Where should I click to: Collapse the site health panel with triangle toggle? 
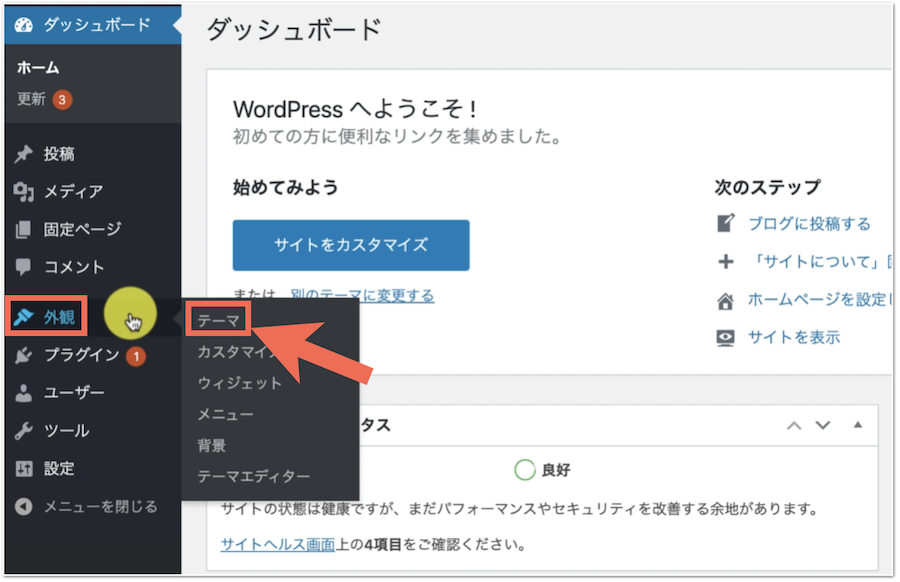click(857, 425)
